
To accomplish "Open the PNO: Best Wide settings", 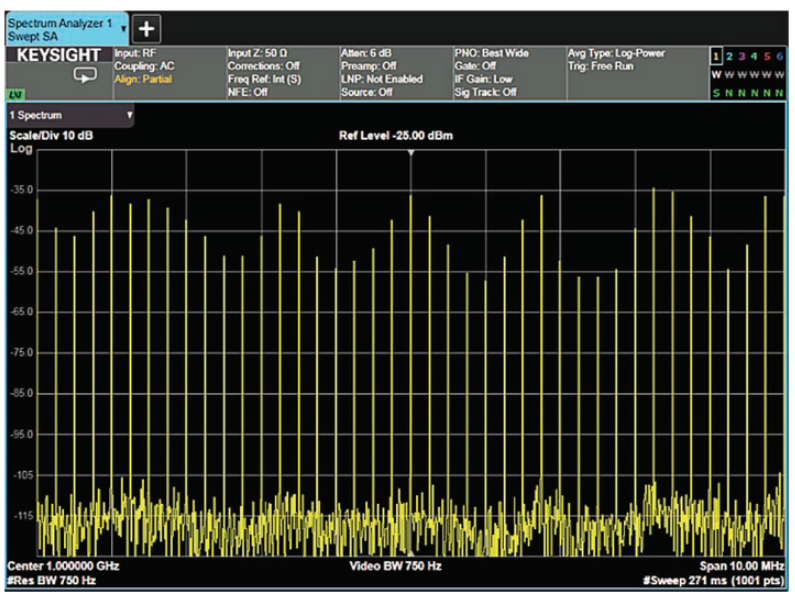I will pyautogui.click(x=491, y=53).
